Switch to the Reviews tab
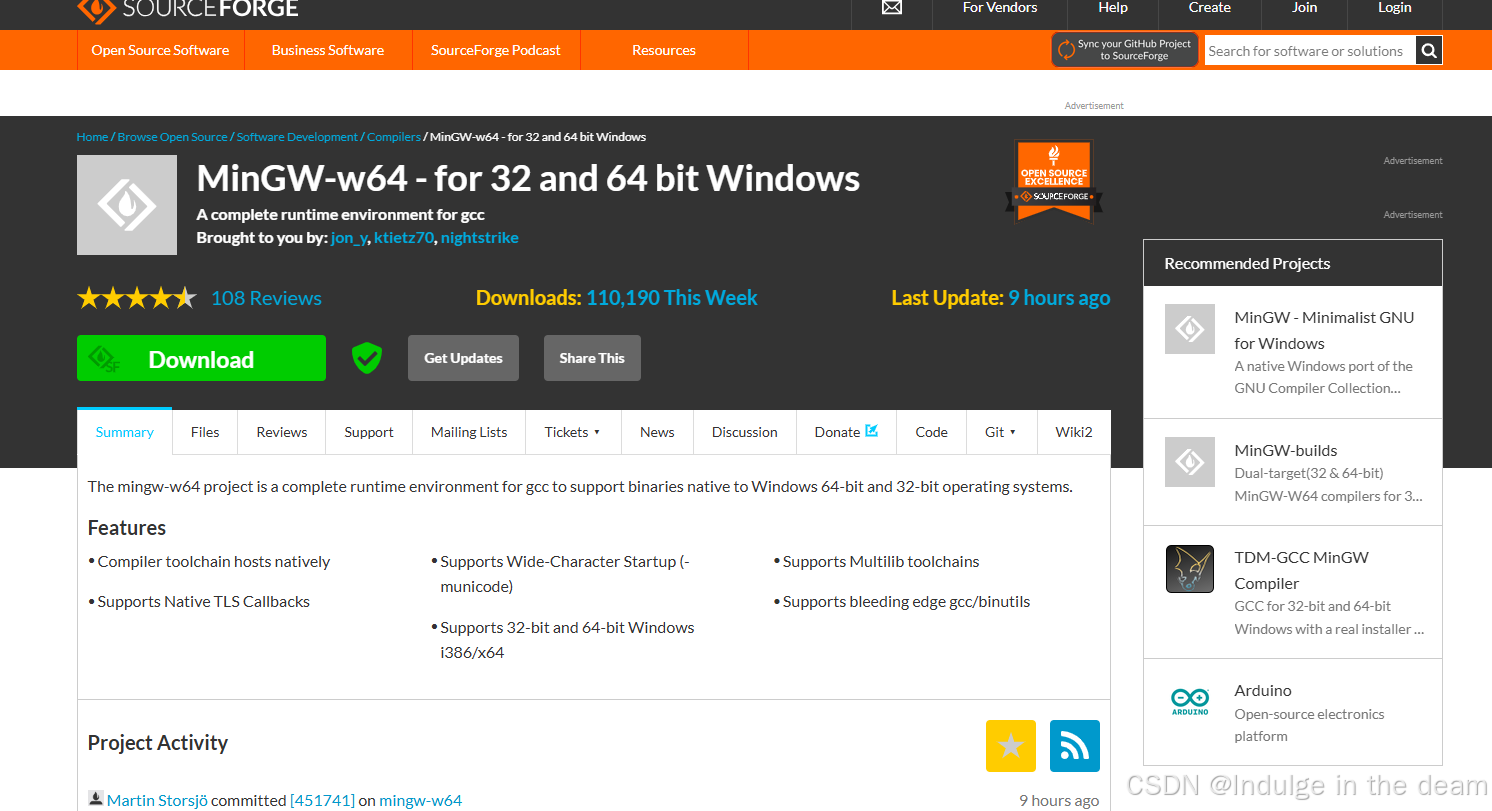 (x=282, y=432)
